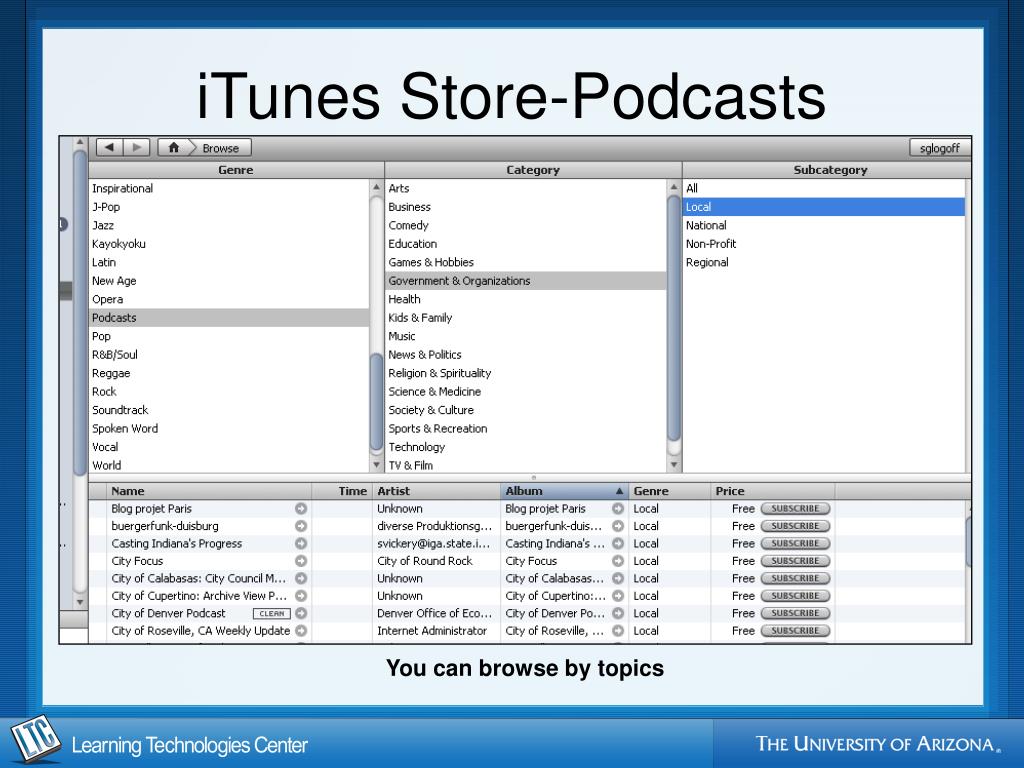Choose Education in the Category list
Screen dimensions: 1024x768
[526, 244]
